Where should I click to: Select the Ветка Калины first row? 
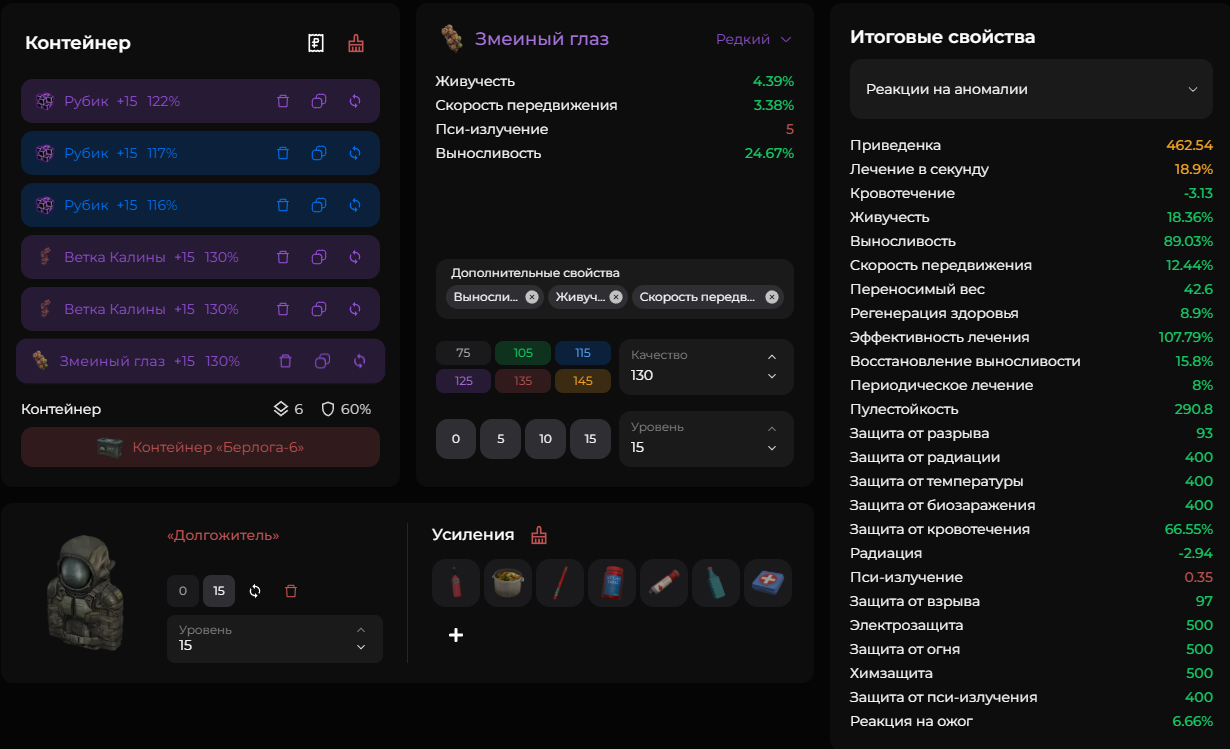[150, 257]
